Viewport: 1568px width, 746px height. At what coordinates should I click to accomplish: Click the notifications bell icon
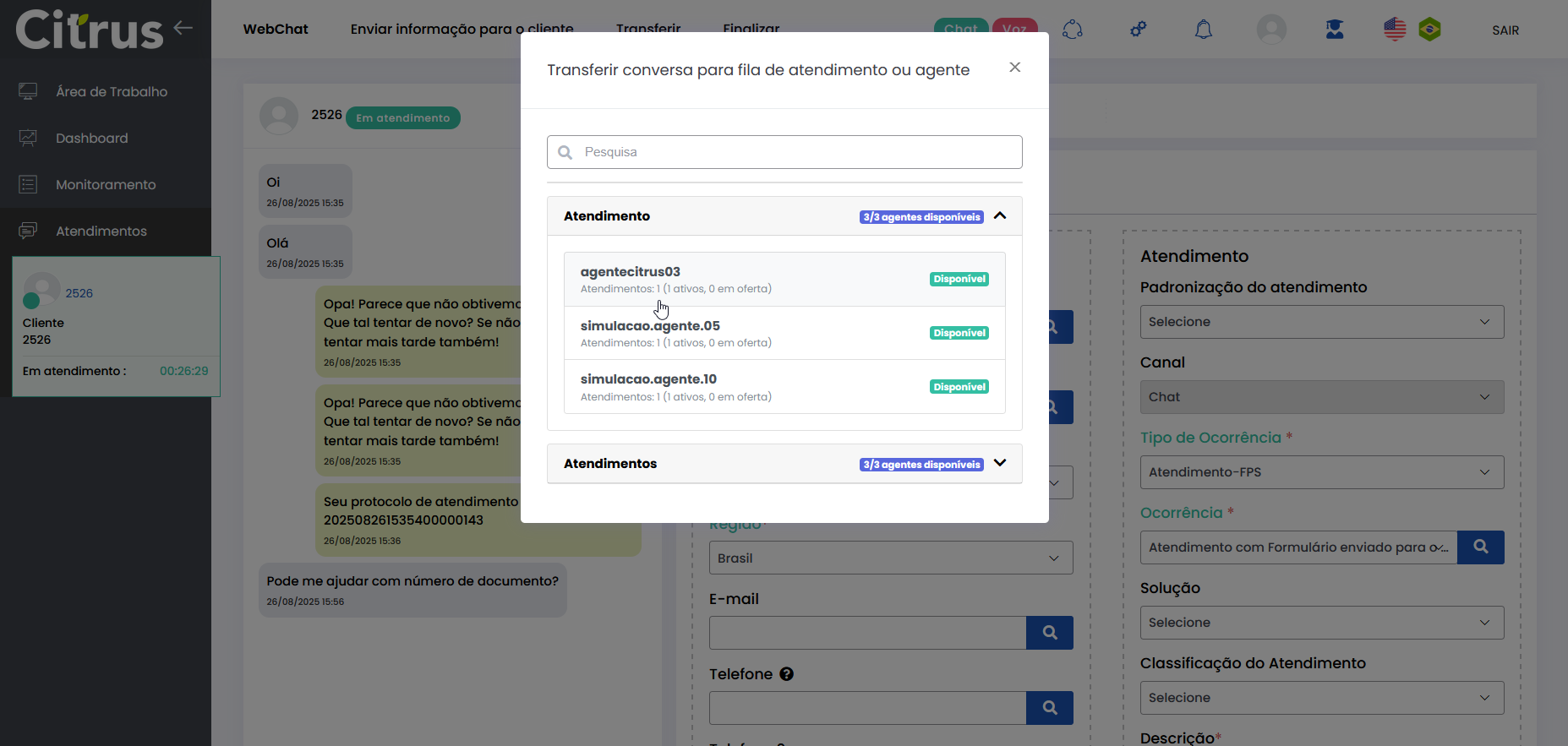1203,30
